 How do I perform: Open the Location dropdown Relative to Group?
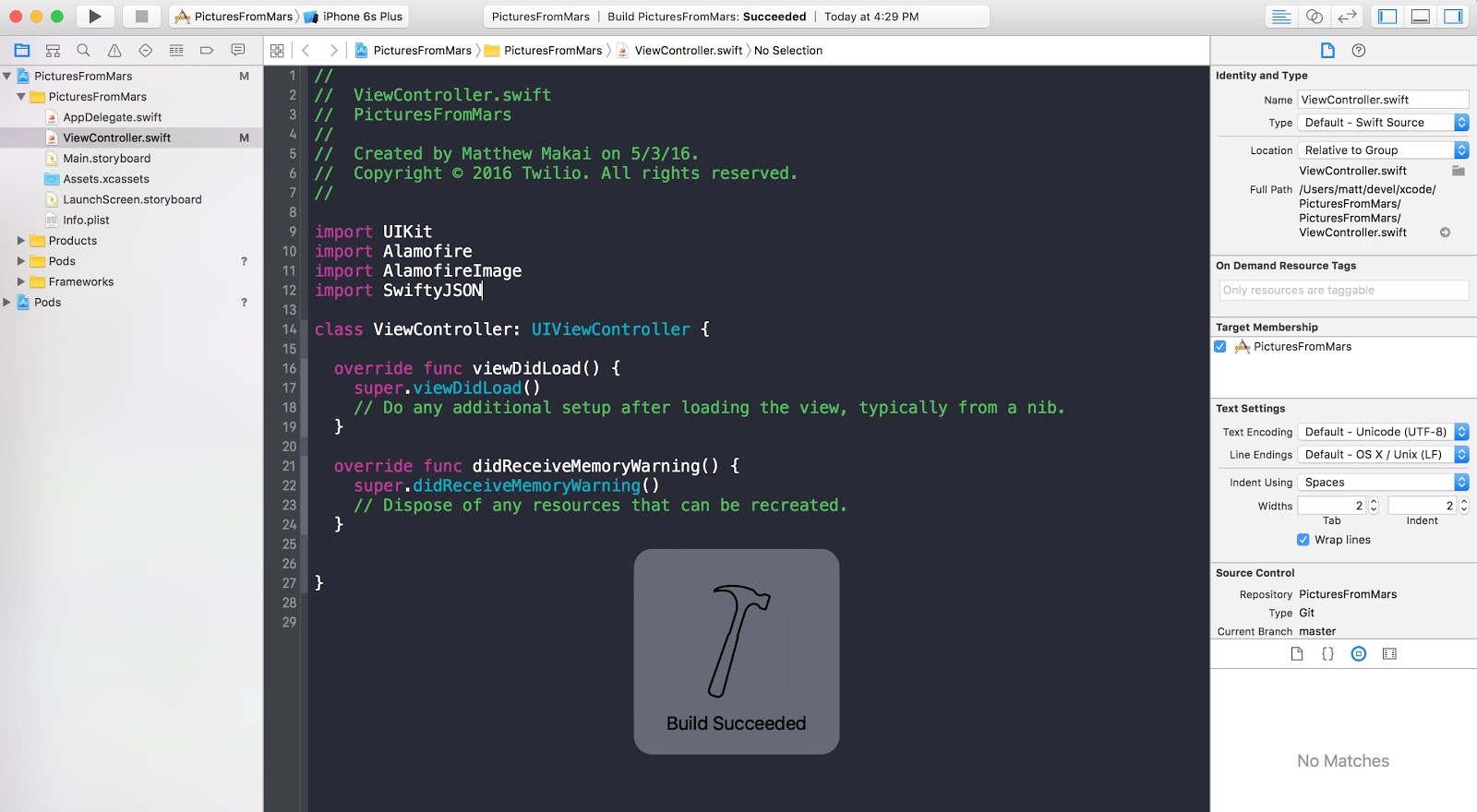(1383, 150)
